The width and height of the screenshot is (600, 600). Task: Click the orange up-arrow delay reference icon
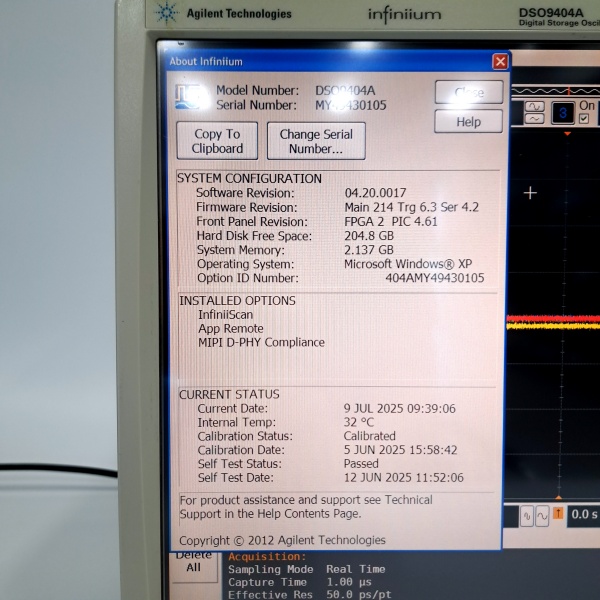pos(558,513)
